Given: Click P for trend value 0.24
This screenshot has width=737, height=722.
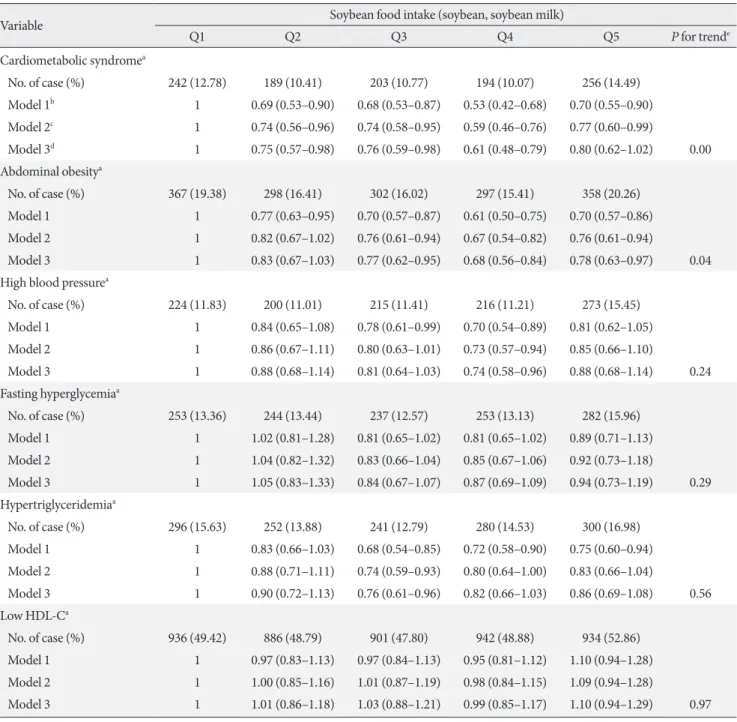Looking at the screenshot, I should (700, 371).
